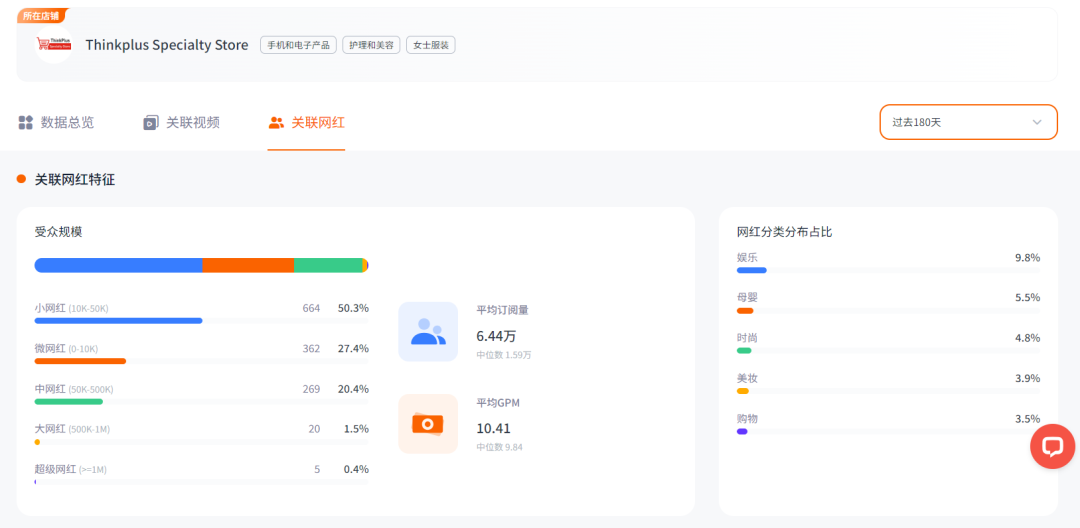Click the 平均订阅量 subscribers icon
1080x528 pixels.
(428, 332)
